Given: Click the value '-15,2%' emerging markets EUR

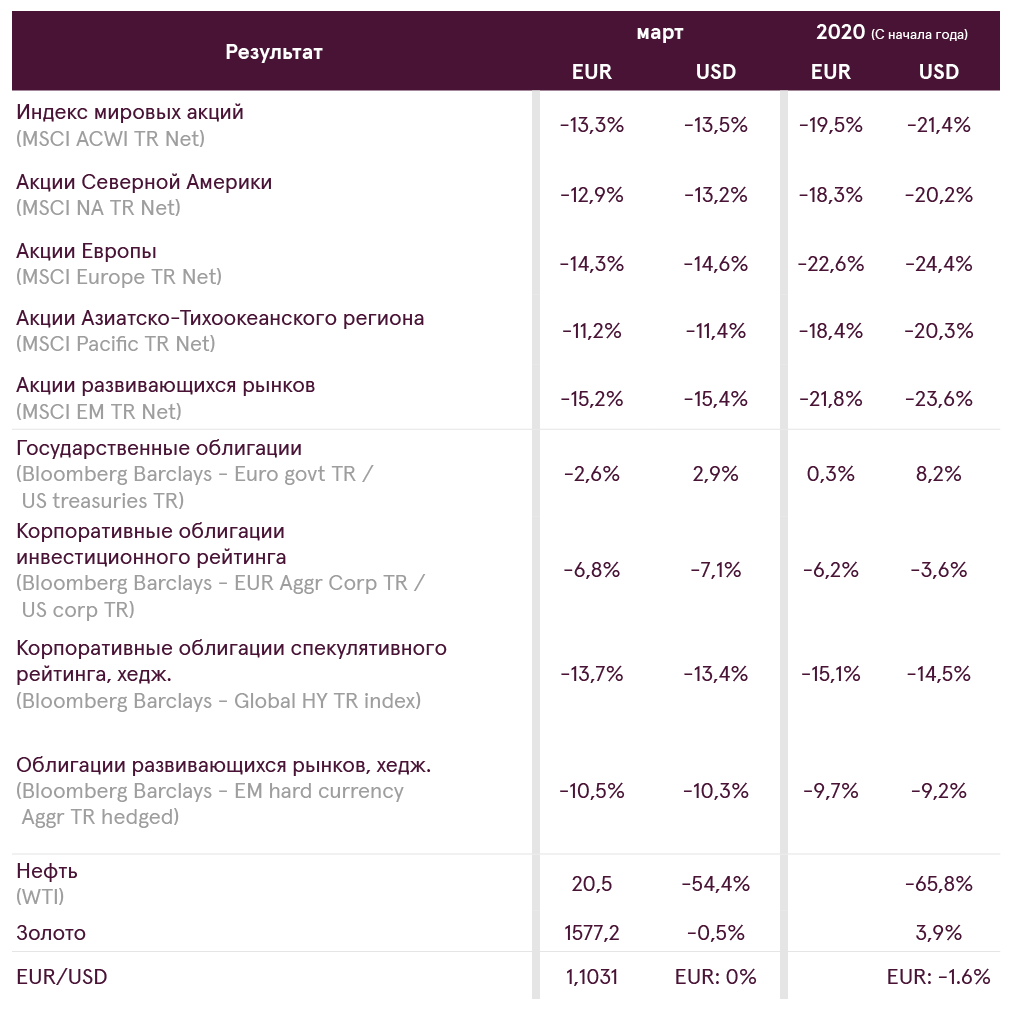Looking at the screenshot, I should point(592,399).
